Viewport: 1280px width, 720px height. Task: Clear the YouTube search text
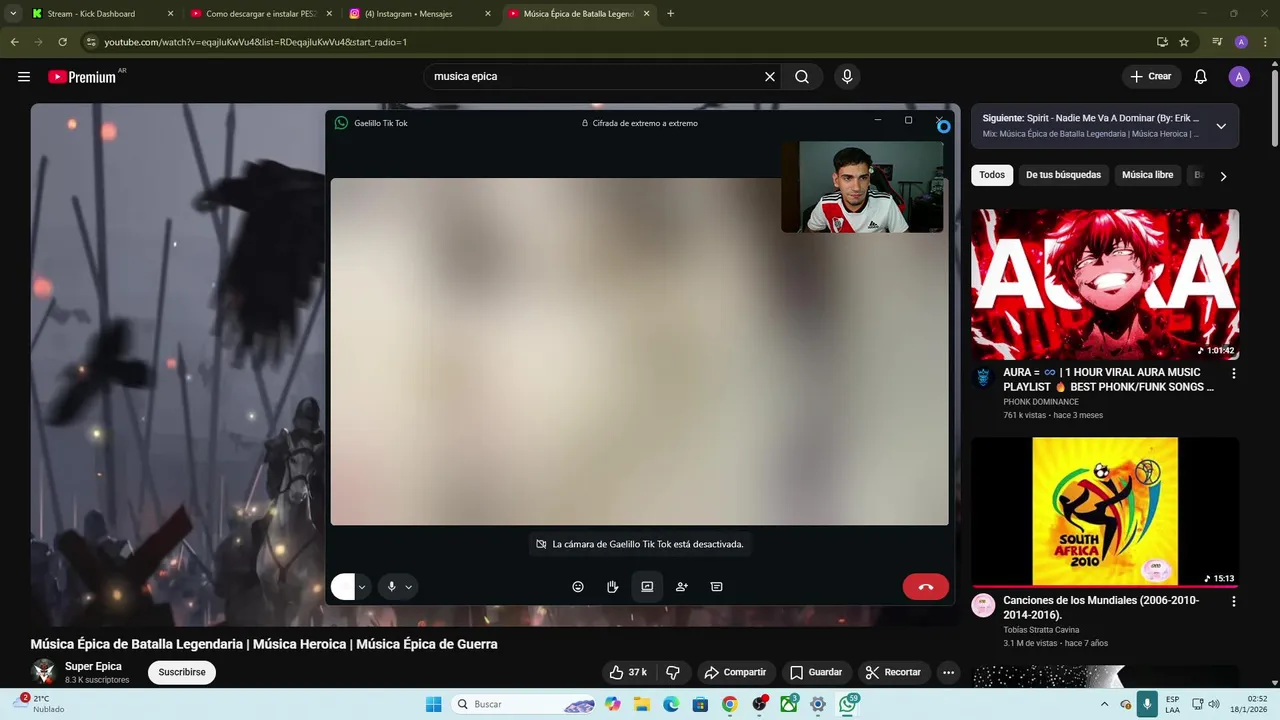770,77
